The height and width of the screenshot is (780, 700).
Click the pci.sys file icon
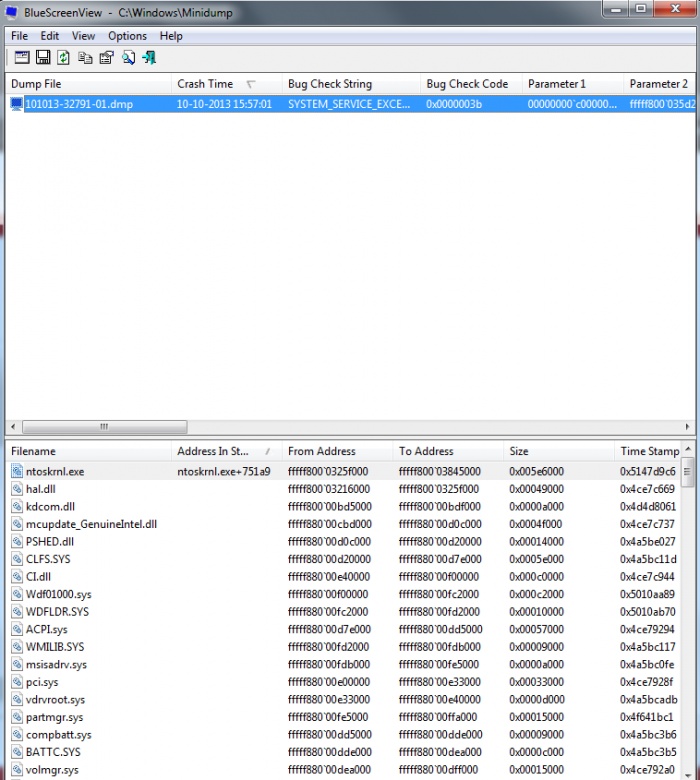coord(17,682)
